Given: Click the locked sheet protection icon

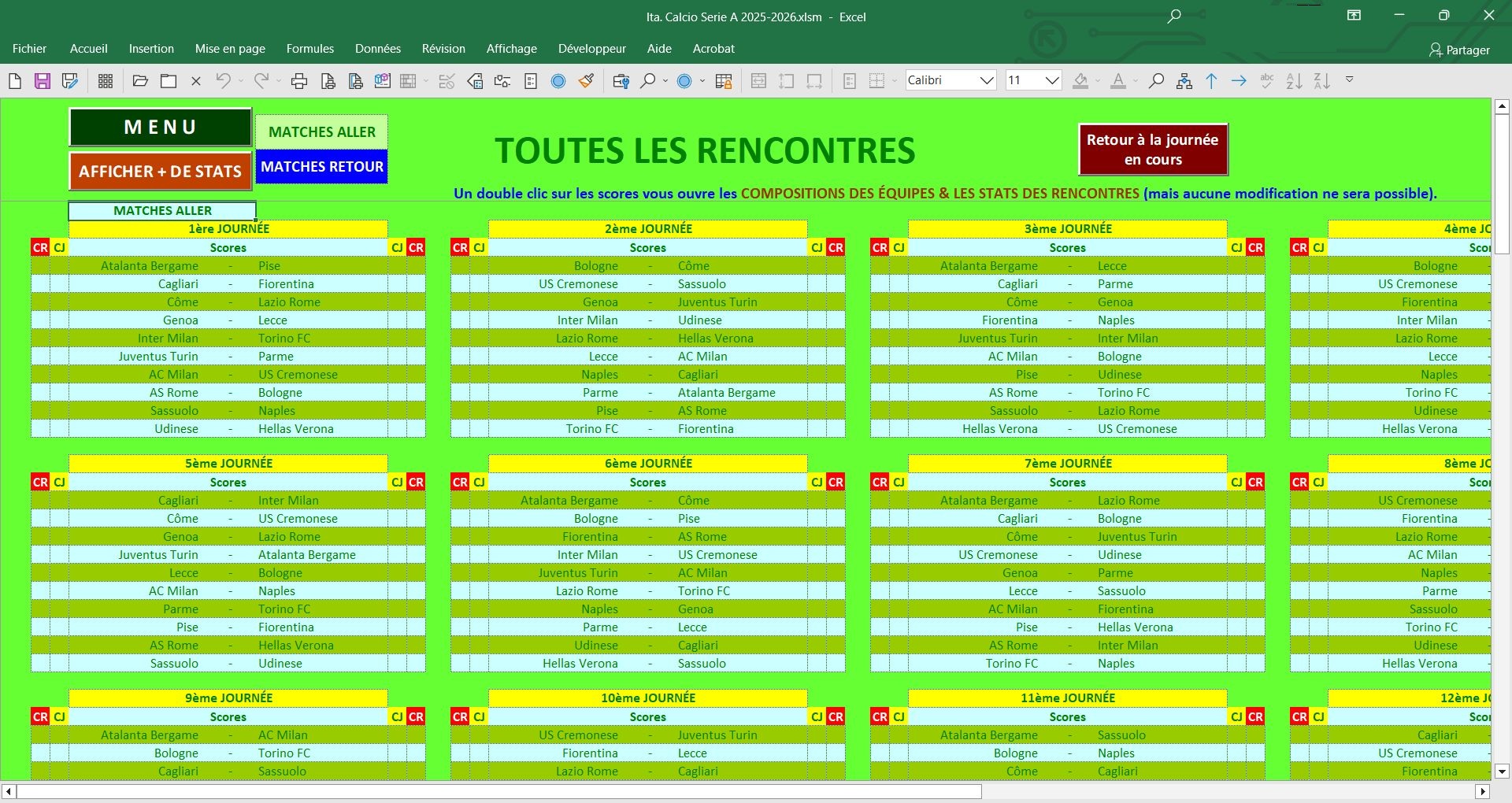Looking at the screenshot, I should (x=724, y=80).
